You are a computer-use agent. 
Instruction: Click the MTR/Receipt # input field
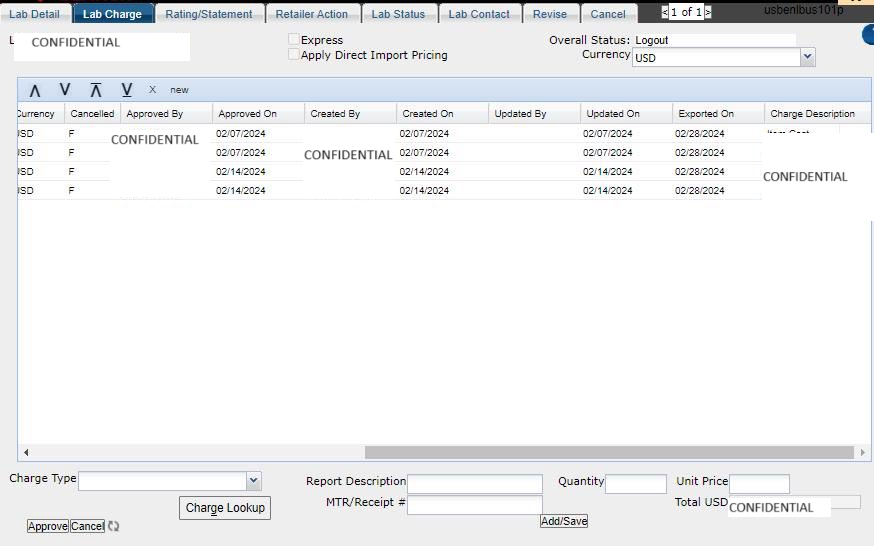pos(475,505)
